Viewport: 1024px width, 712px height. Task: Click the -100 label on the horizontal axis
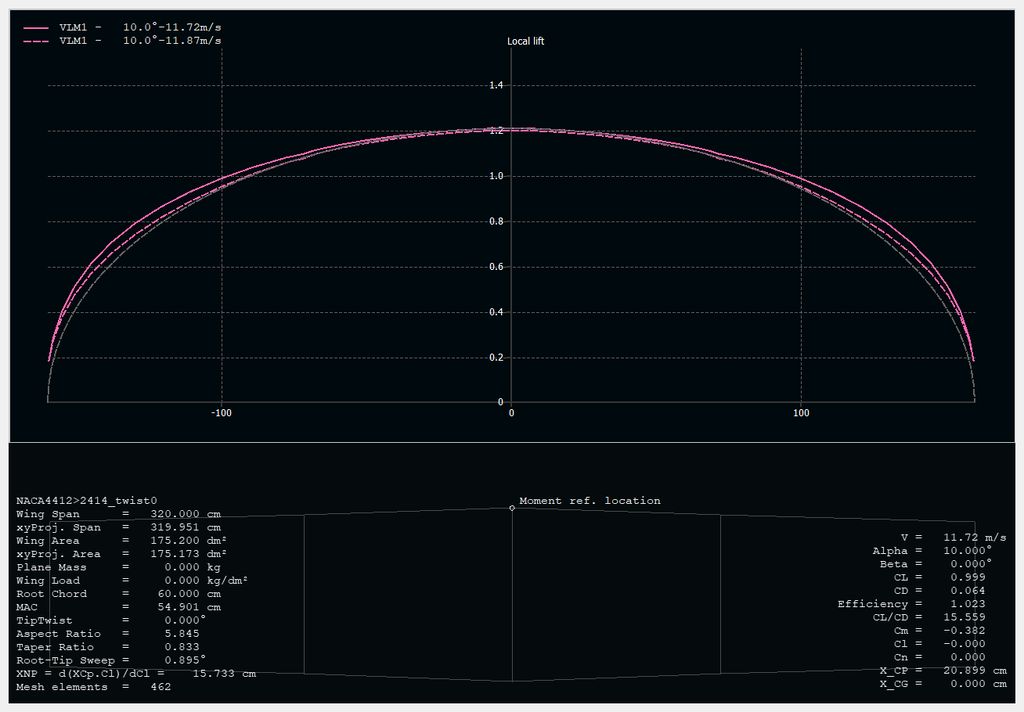coord(221,413)
